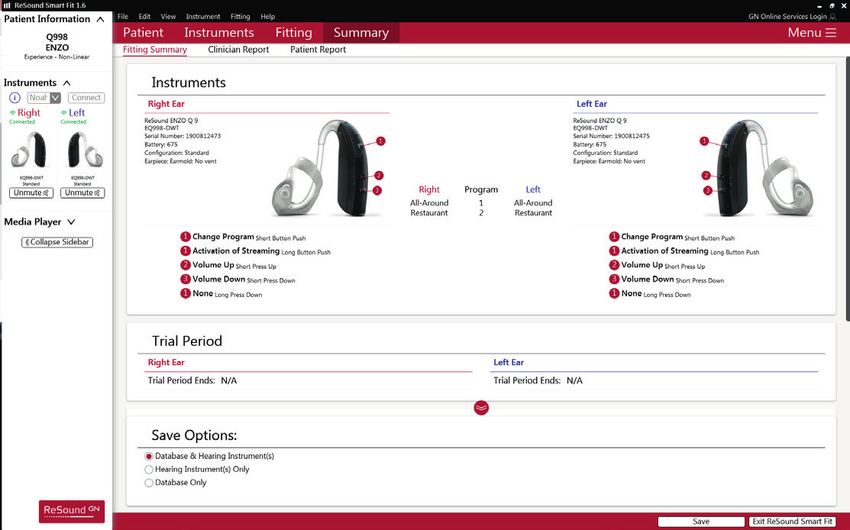Viewport: 850px width, 530px height.
Task: Select Hearing Instrument(s) Only save option
Action: pyautogui.click(x=149, y=469)
